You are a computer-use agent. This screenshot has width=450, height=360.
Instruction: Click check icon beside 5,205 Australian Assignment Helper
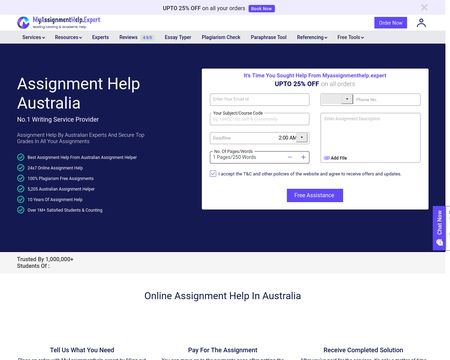pos(21,189)
